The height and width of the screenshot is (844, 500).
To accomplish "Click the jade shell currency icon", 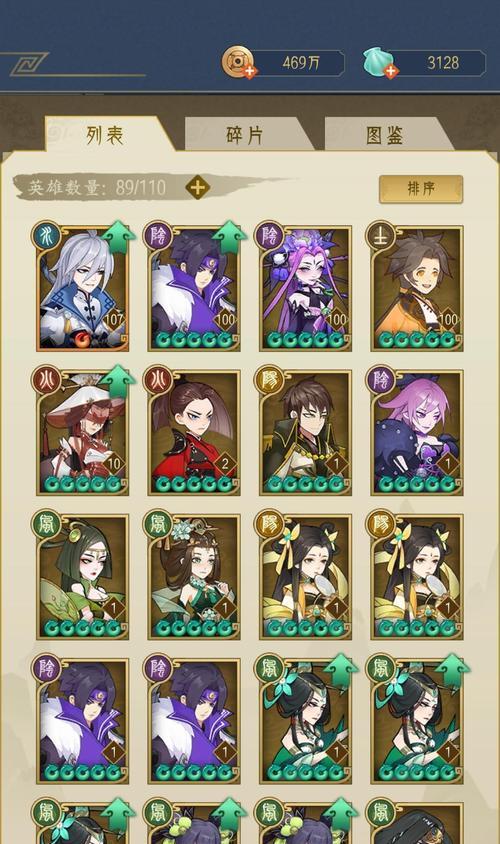I will tap(379, 61).
